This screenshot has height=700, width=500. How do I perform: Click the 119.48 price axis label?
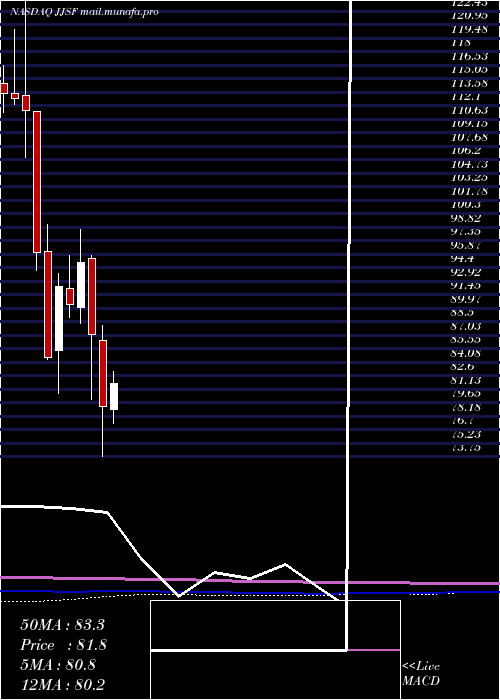pos(469,29)
